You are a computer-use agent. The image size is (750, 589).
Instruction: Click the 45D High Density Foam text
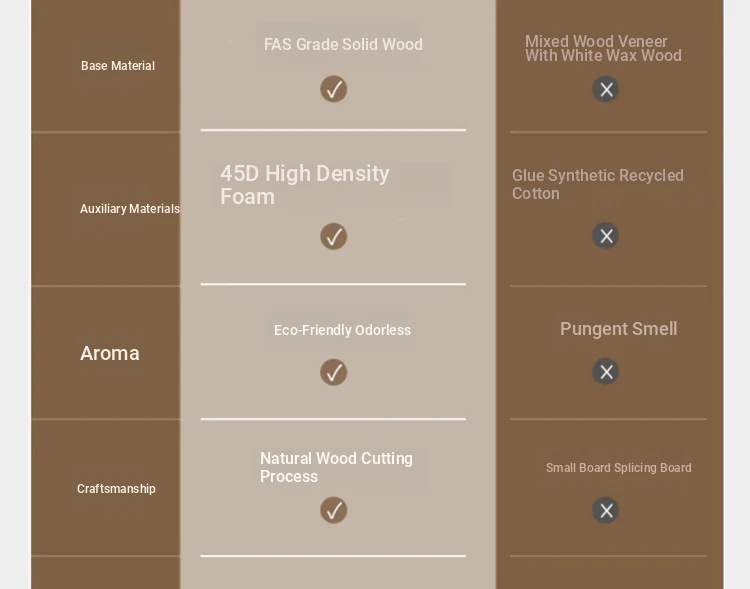click(x=305, y=185)
